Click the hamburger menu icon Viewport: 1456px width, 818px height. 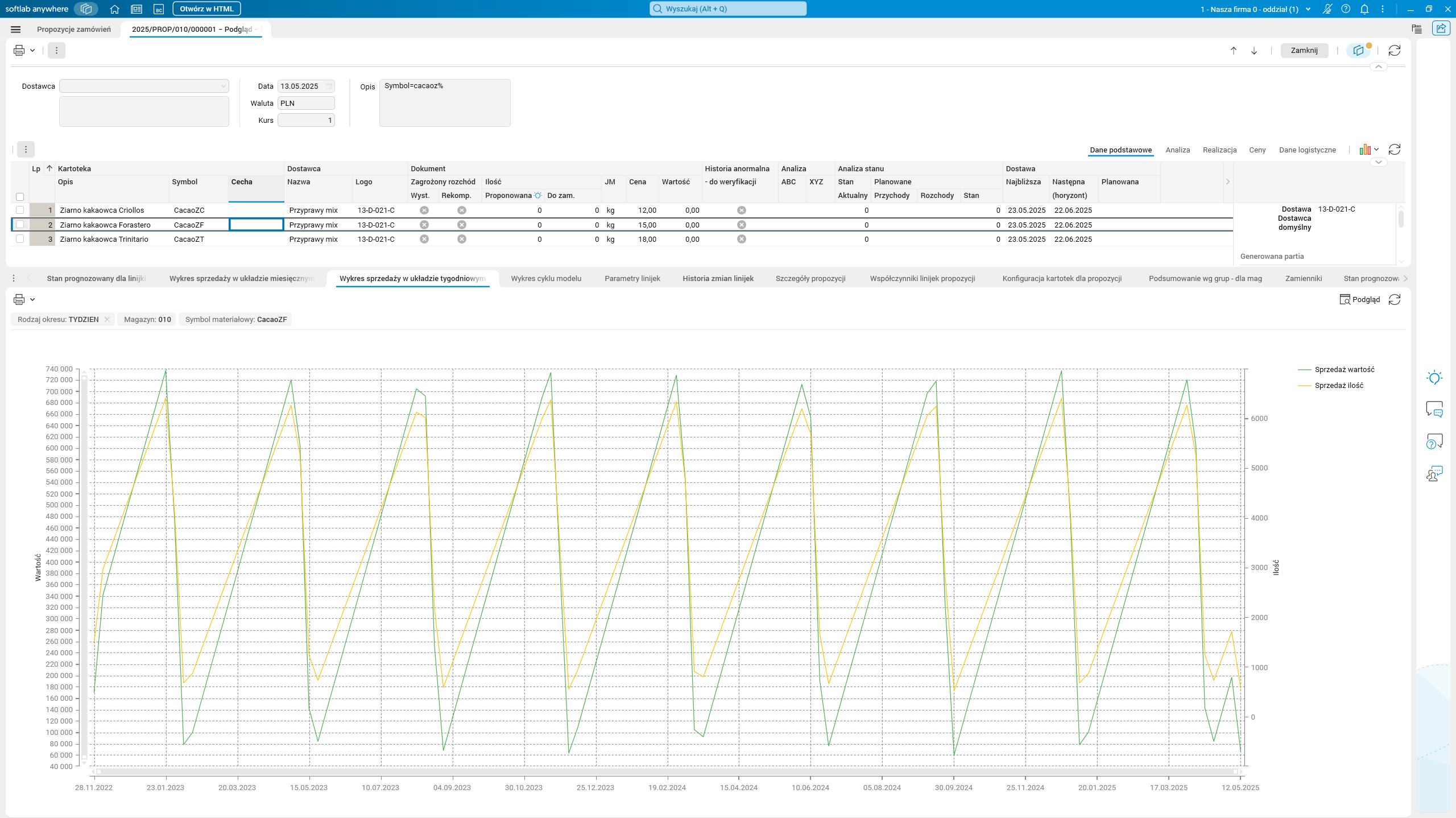click(x=16, y=30)
